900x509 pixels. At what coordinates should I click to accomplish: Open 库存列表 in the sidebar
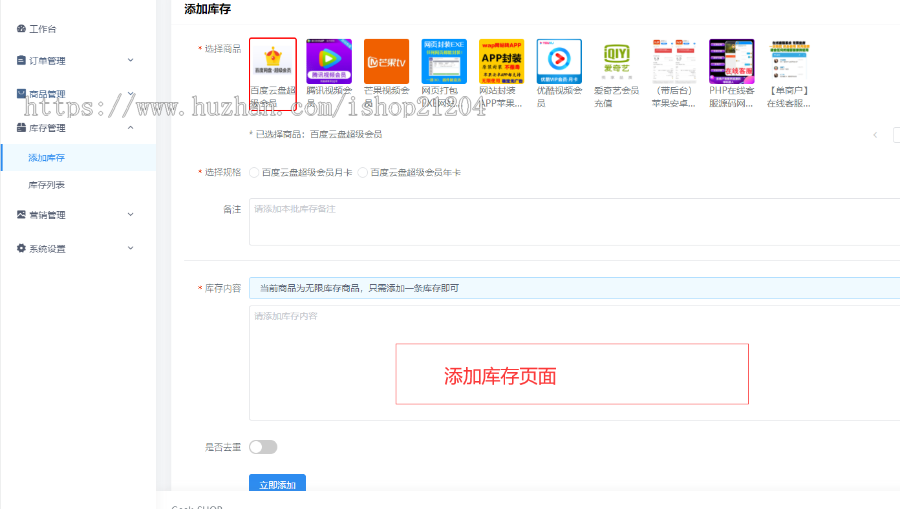coord(46,185)
